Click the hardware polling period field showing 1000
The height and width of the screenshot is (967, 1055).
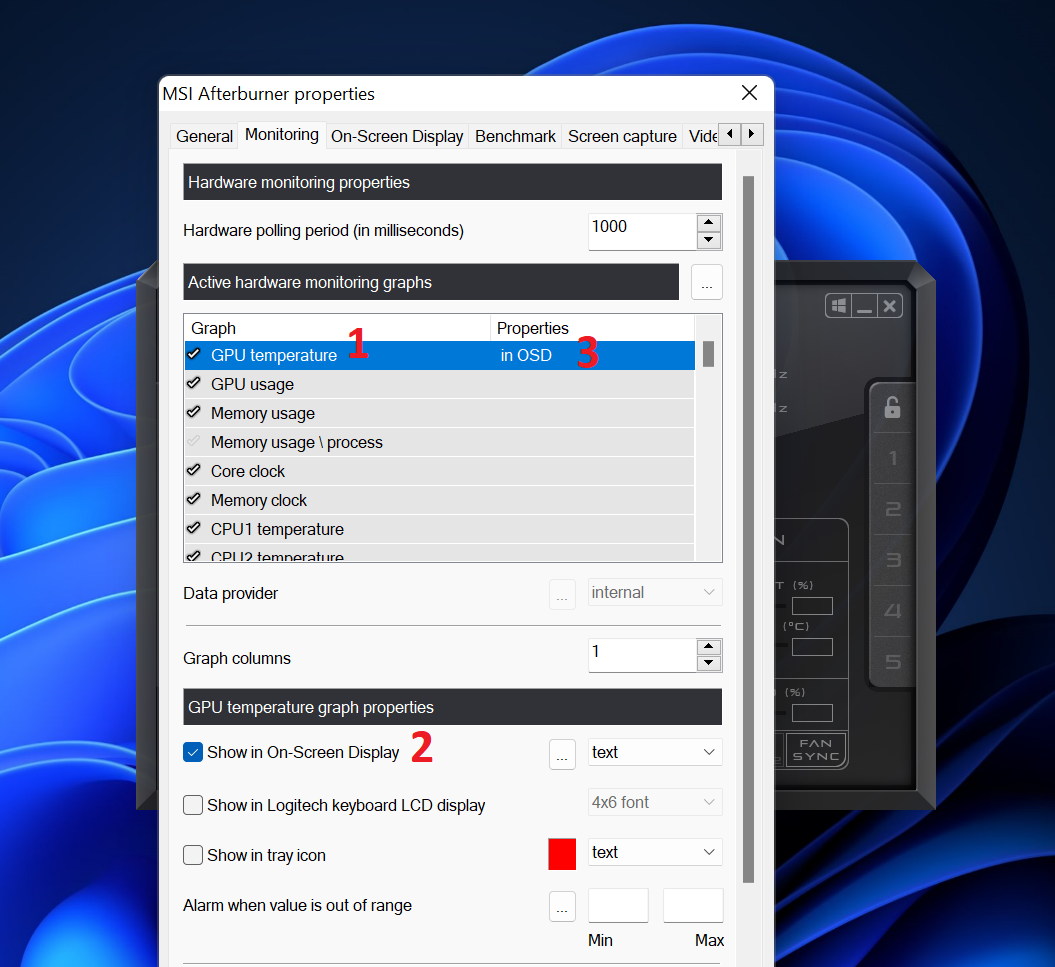643,231
